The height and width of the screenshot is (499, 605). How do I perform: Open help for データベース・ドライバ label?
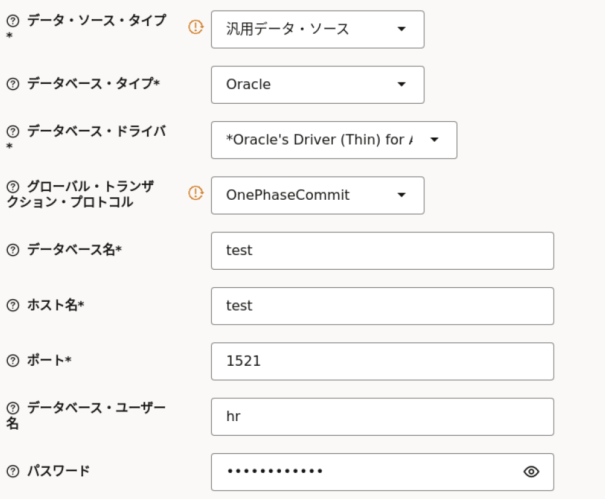point(13,132)
